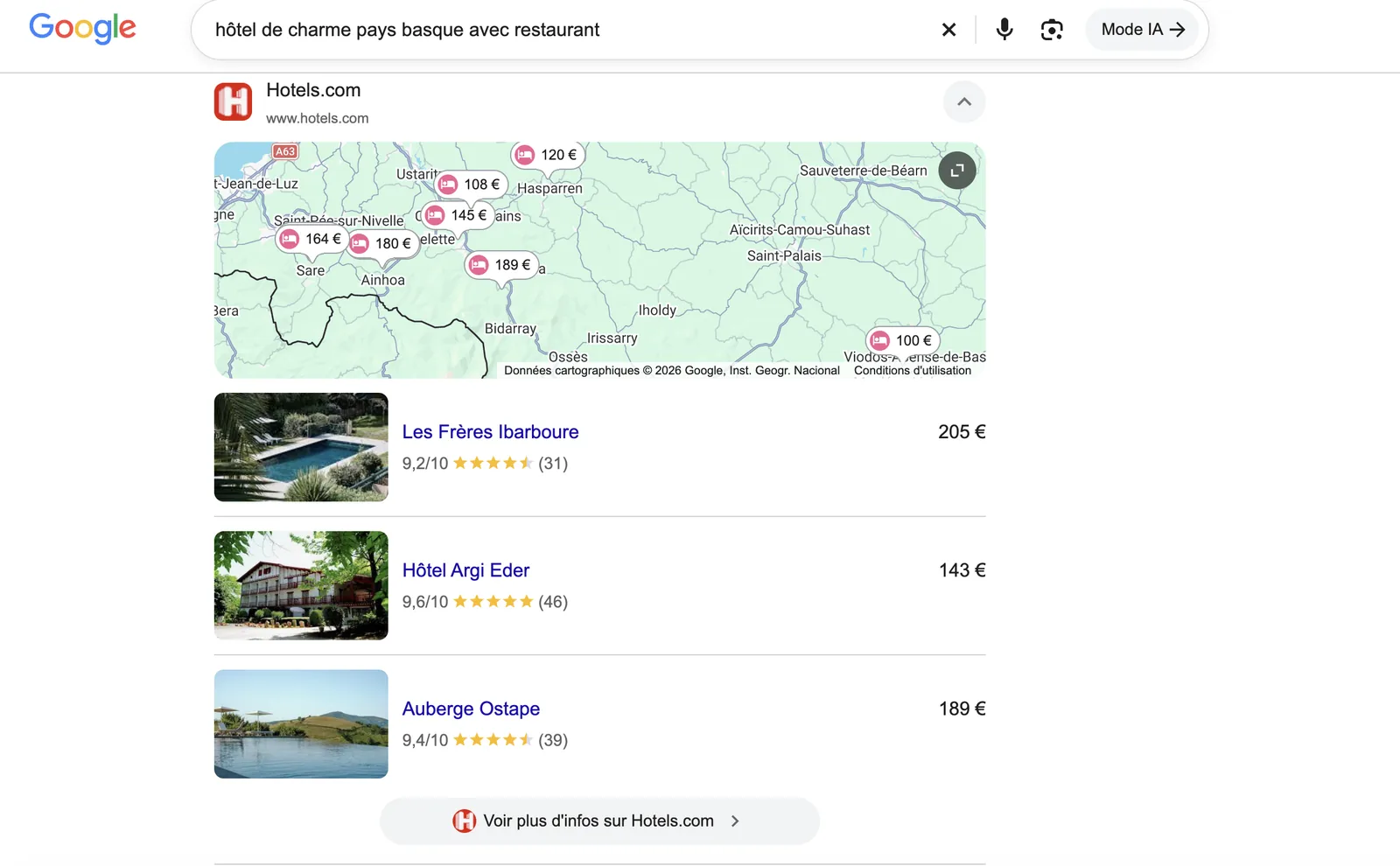
Task: Start voice search with microphone icon
Action: click(1004, 30)
